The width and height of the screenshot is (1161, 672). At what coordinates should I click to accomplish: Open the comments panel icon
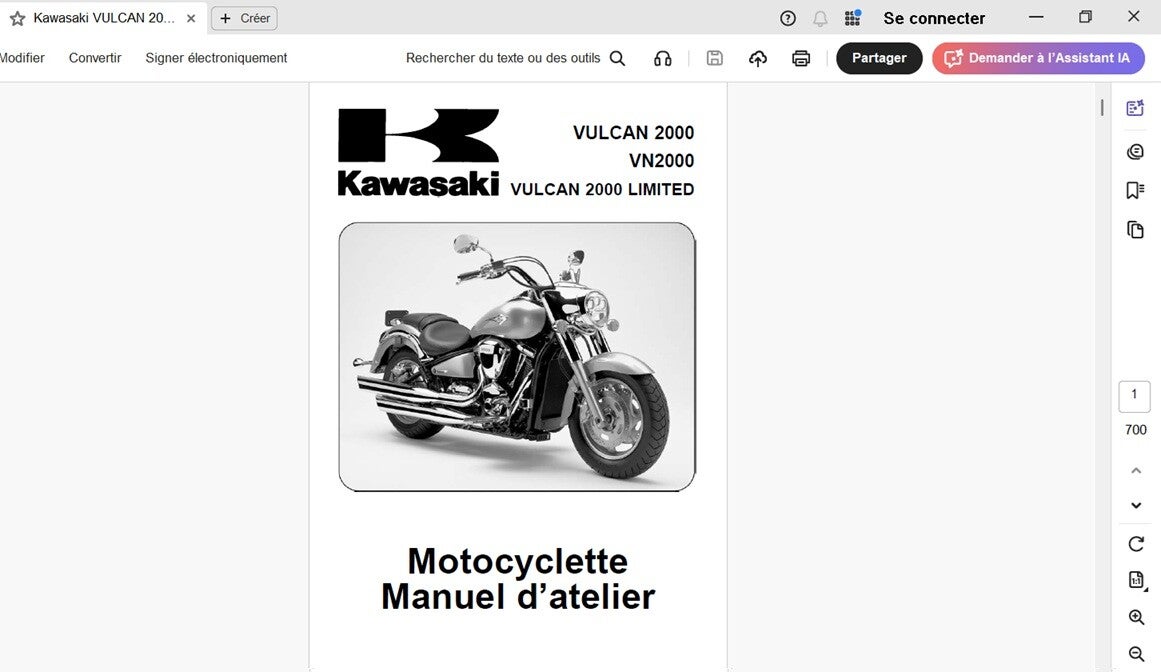[1135, 152]
